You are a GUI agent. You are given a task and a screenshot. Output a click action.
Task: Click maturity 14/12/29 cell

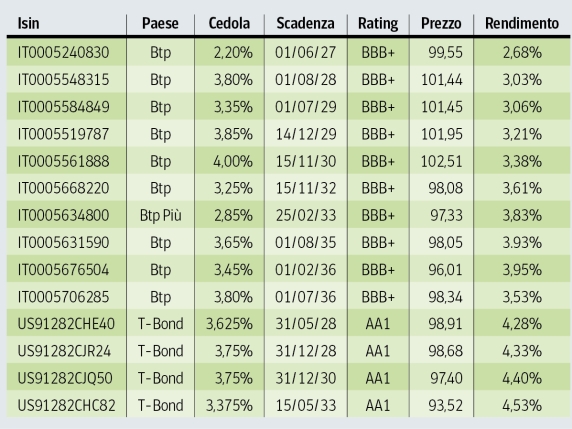(306, 134)
